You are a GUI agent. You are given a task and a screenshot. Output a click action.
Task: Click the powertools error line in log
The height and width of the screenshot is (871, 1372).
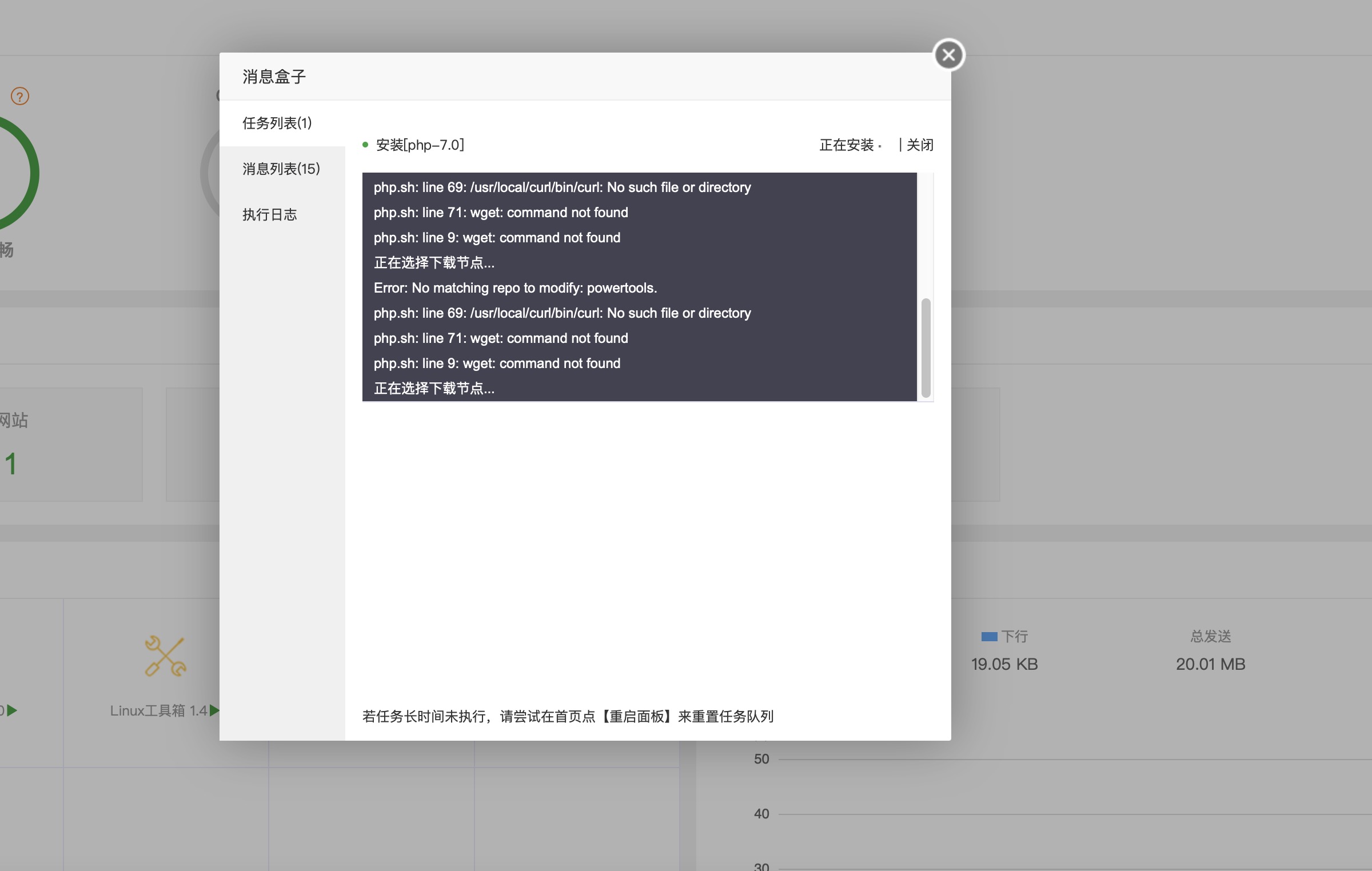516,288
